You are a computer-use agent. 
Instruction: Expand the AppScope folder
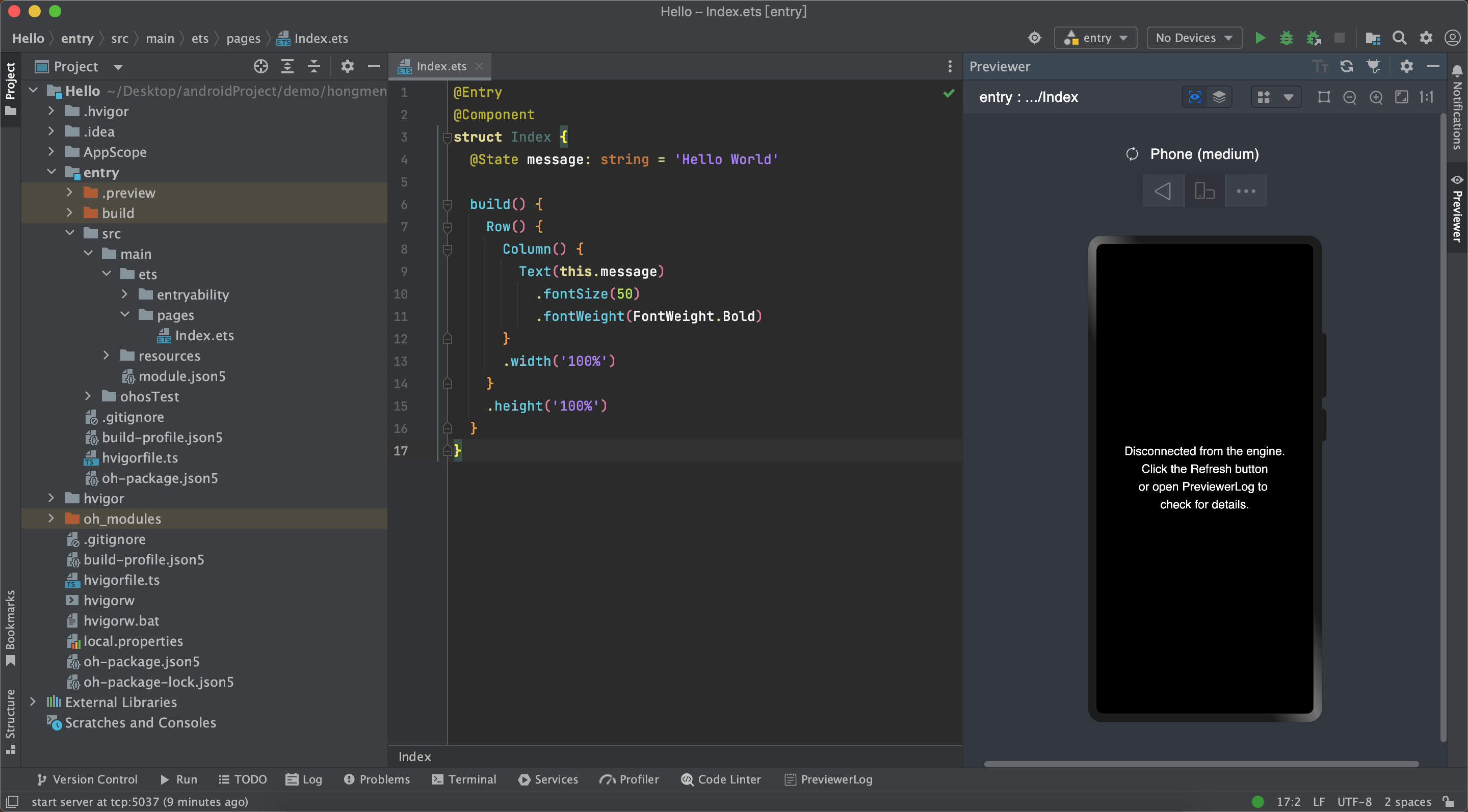point(51,152)
